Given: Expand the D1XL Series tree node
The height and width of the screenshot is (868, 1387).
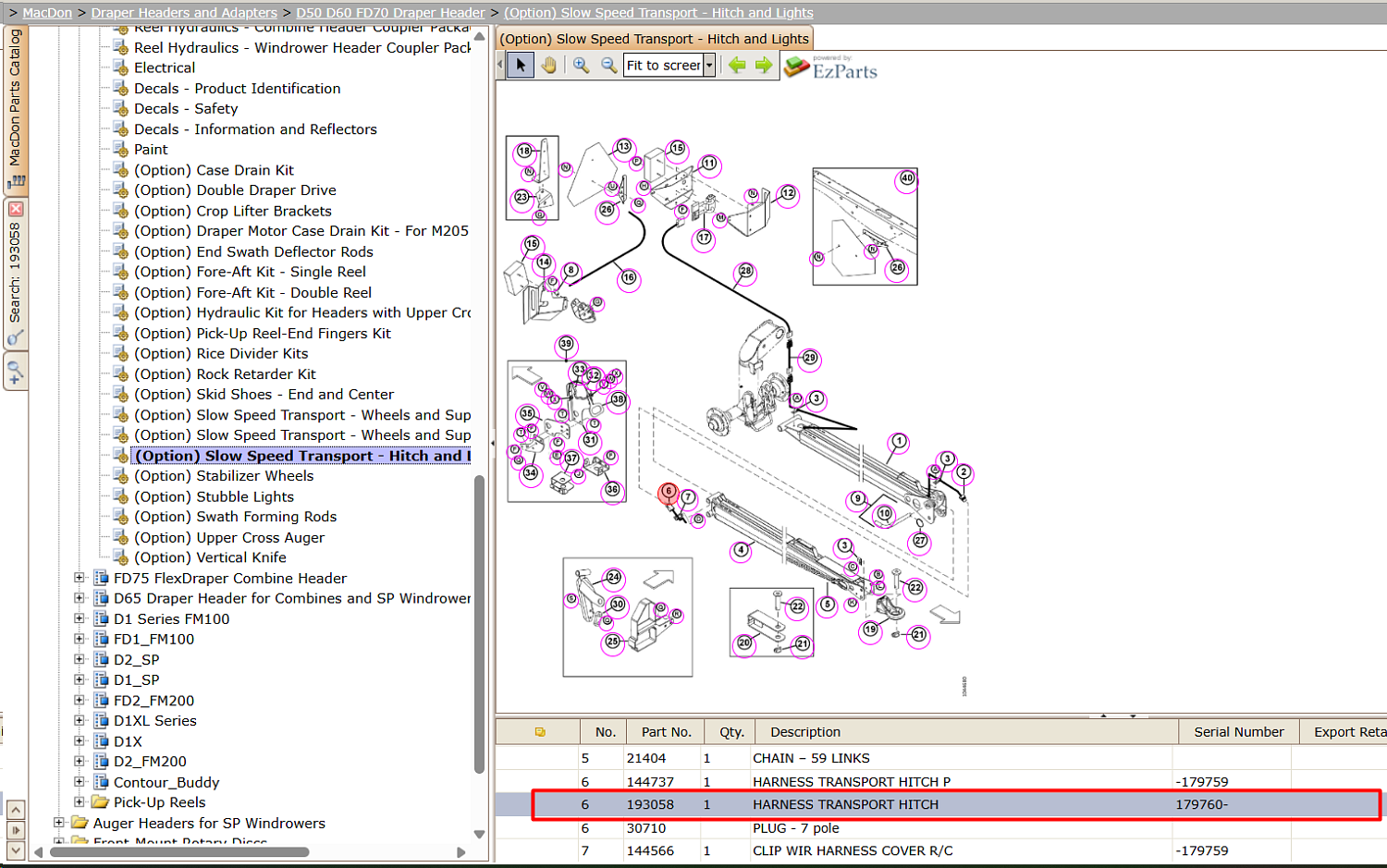Looking at the screenshot, I should (80, 721).
